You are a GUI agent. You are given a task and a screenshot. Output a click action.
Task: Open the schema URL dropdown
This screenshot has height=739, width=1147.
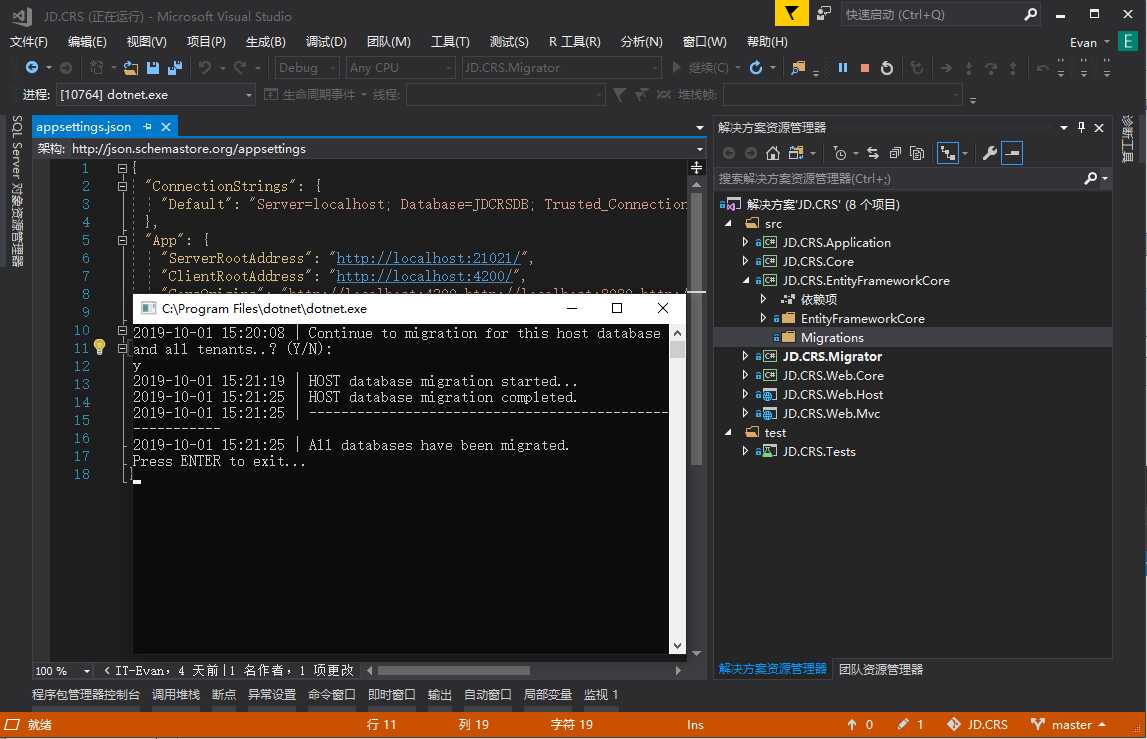(700, 149)
